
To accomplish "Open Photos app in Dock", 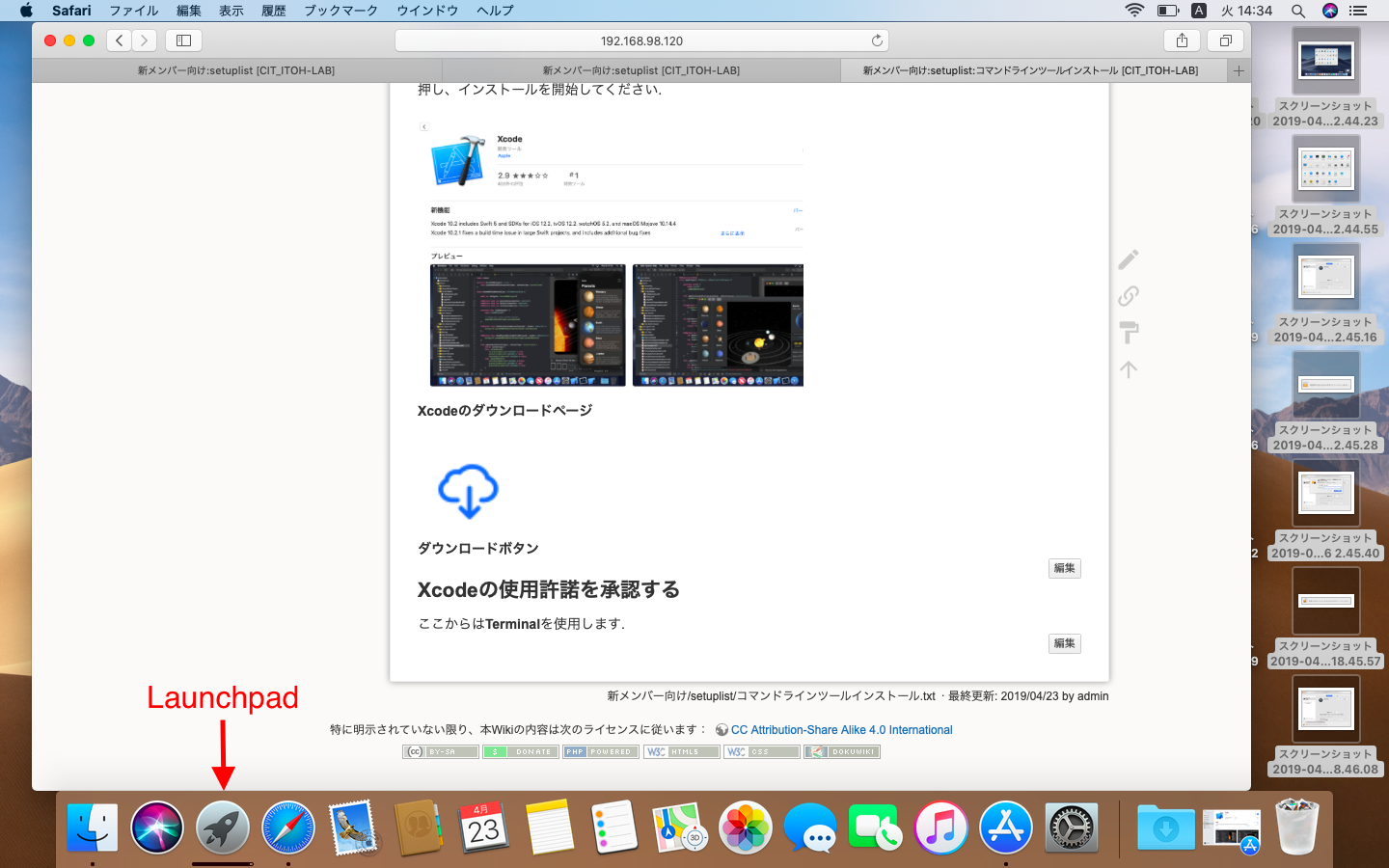I will coord(746,827).
